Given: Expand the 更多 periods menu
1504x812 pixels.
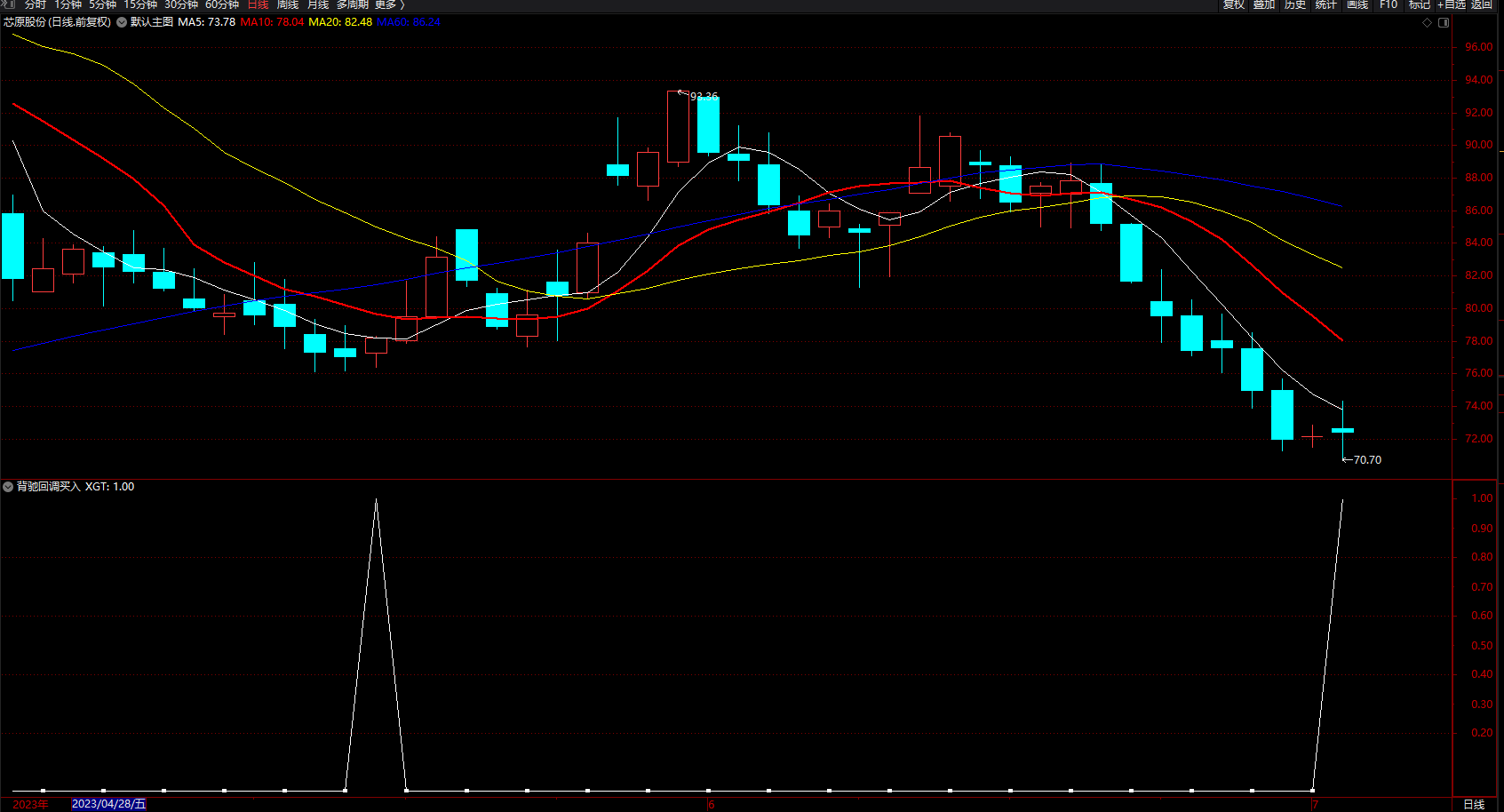Looking at the screenshot, I should pos(389,4).
